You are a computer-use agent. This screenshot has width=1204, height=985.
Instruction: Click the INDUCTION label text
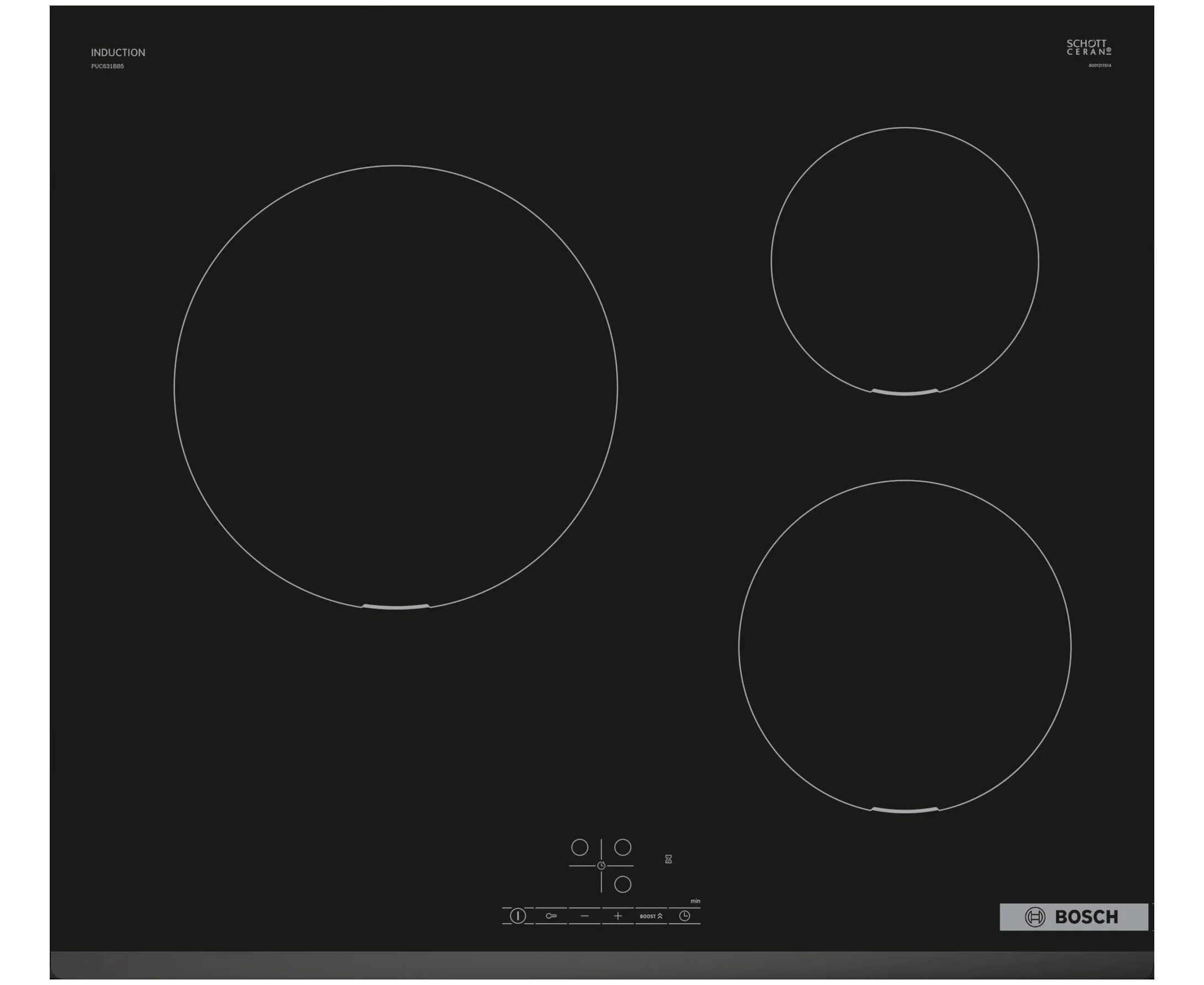[118, 53]
